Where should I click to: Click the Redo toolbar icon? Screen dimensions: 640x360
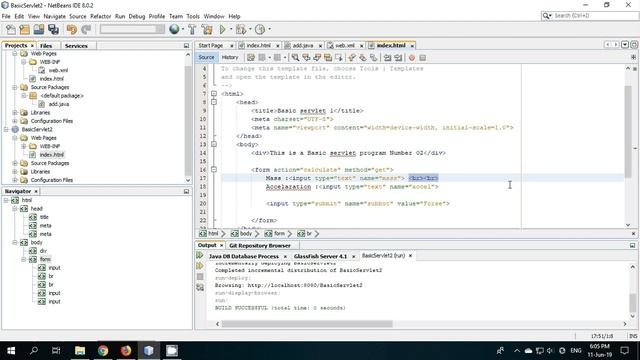click(86, 29)
